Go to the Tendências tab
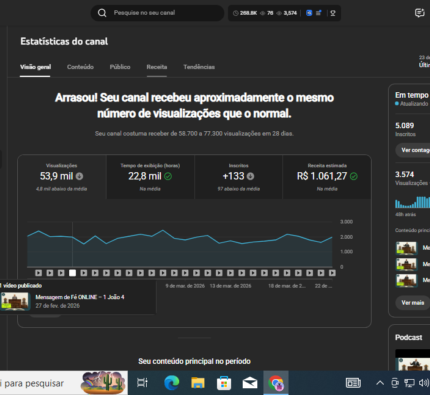The width and height of the screenshot is (430, 395). (x=199, y=67)
